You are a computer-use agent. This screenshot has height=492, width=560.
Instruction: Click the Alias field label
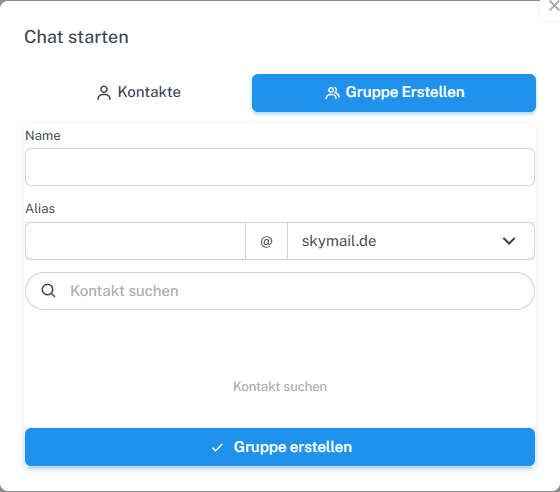click(40, 209)
